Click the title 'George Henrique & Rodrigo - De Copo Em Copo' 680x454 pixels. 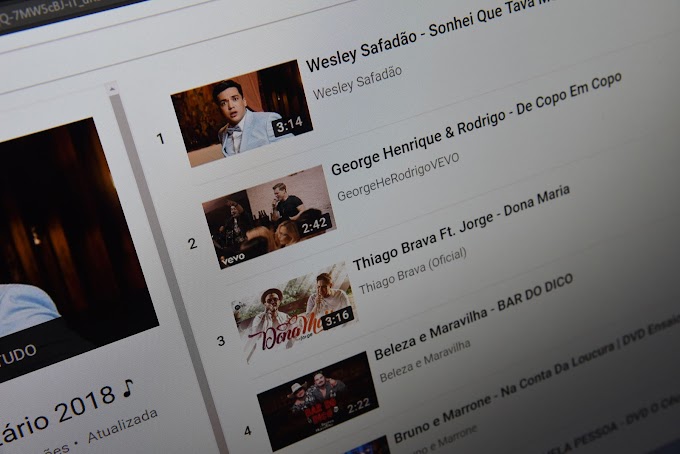pyautogui.click(x=476, y=124)
